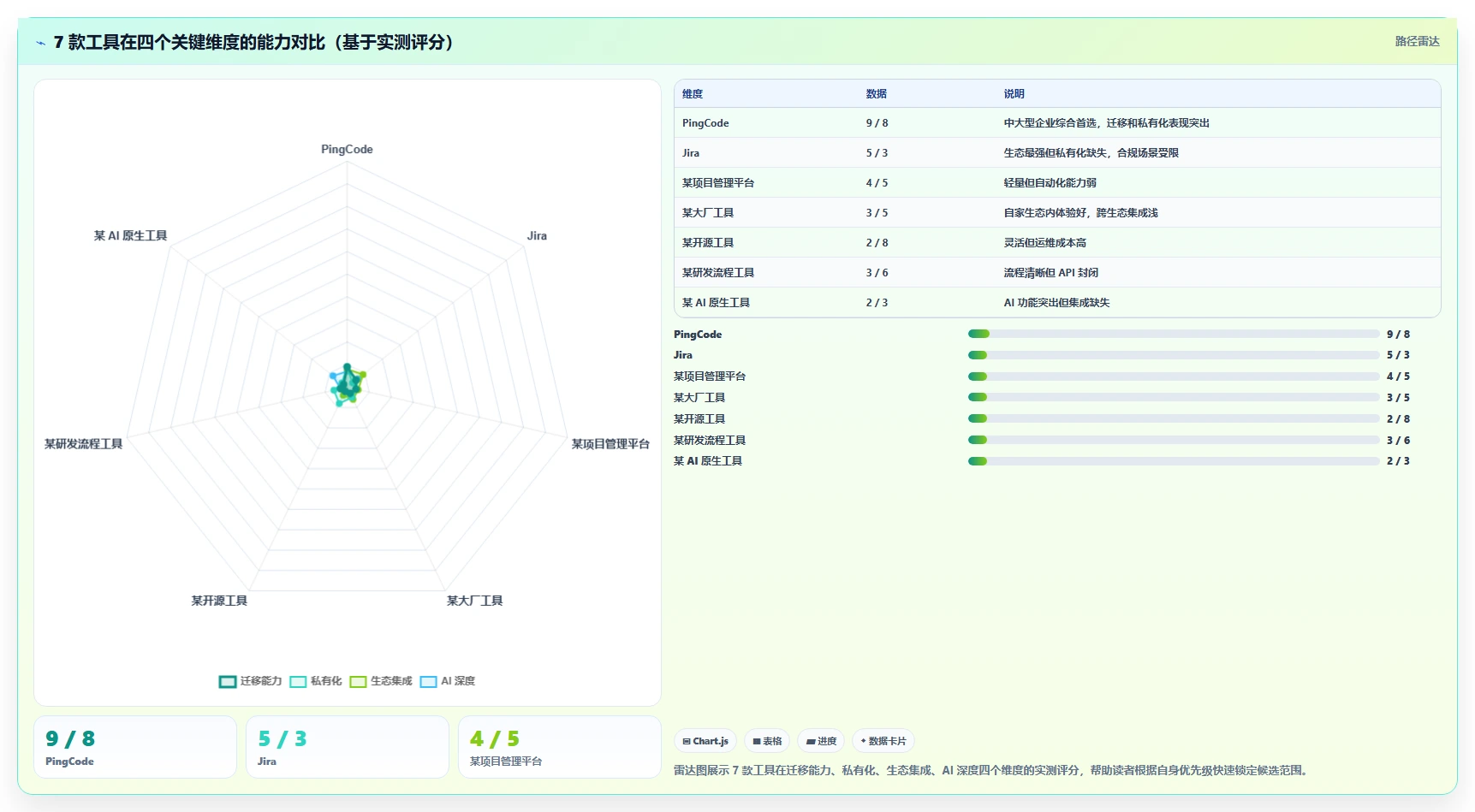Open the PingCode 9 / 8 stat card

[x=135, y=747]
